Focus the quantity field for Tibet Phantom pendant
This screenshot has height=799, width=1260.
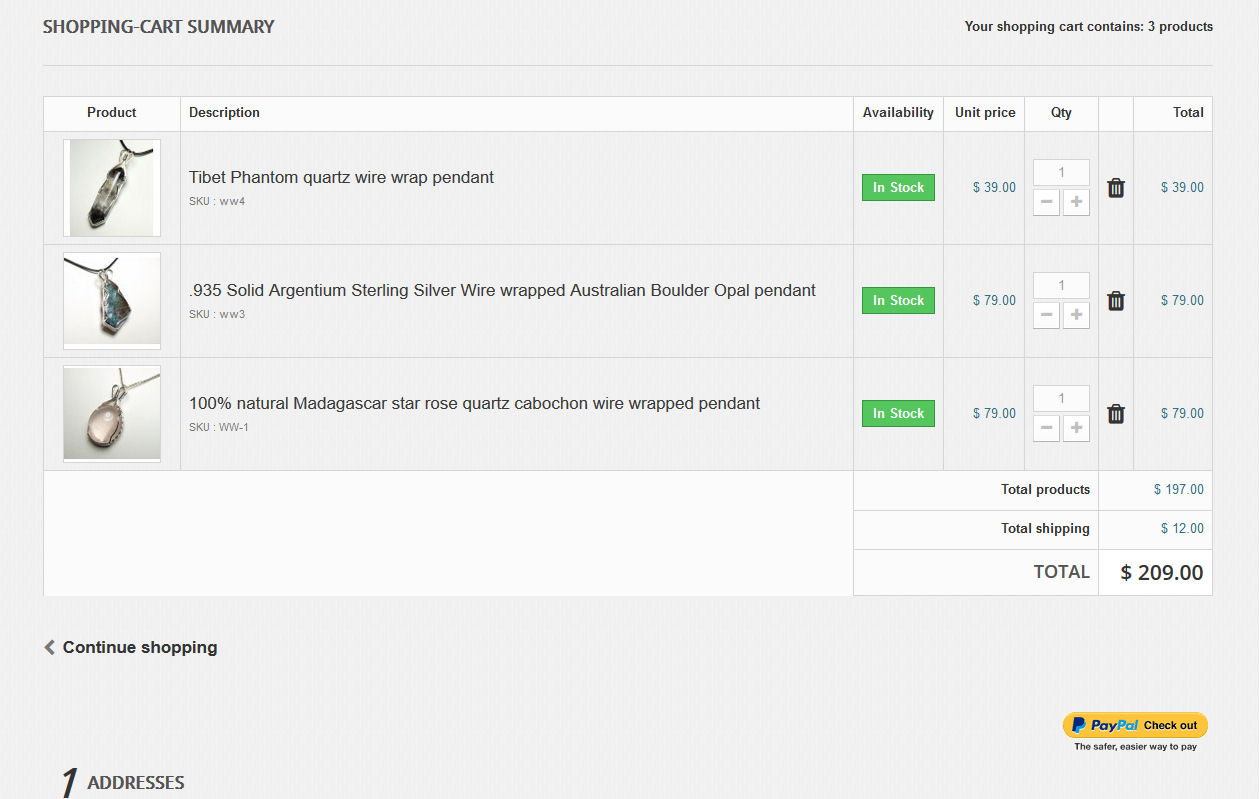click(x=1061, y=173)
